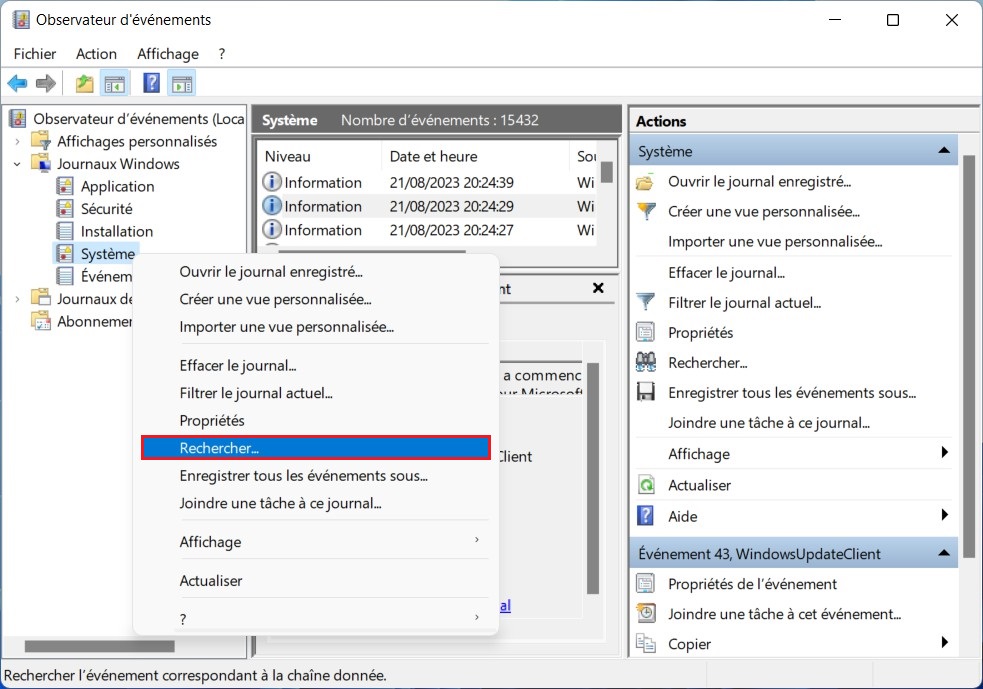This screenshot has width=983, height=689.
Task: Click the binoculars Rechercher icon in Actions
Action: point(646,363)
